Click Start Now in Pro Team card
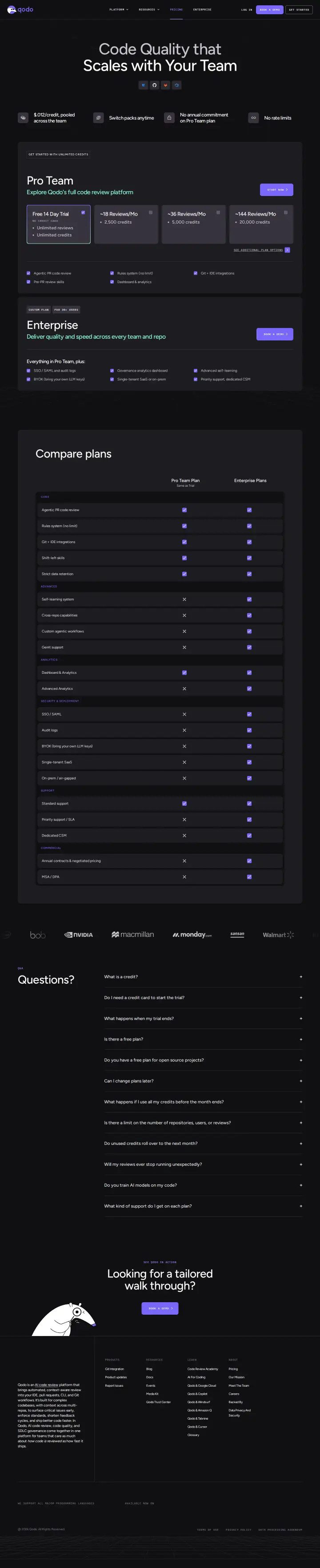Viewport: 320px width, 1568px height. (x=277, y=190)
